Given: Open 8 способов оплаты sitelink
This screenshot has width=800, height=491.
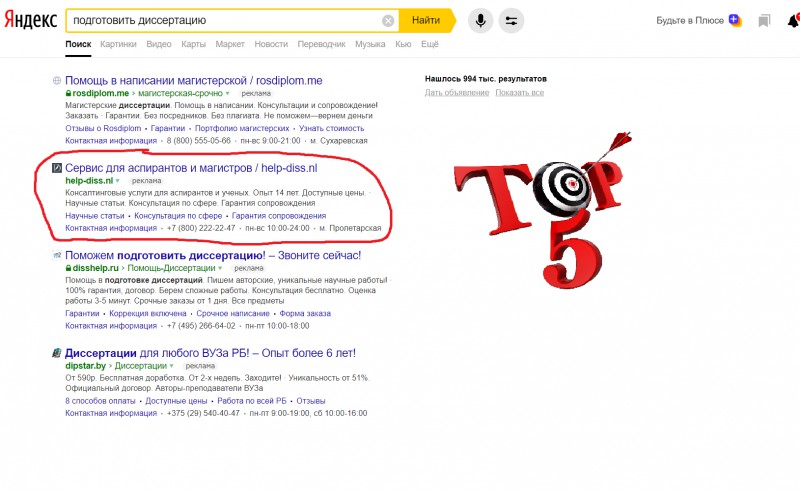Looking at the screenshot, I should pyautogui.click(x=101, y=401).
